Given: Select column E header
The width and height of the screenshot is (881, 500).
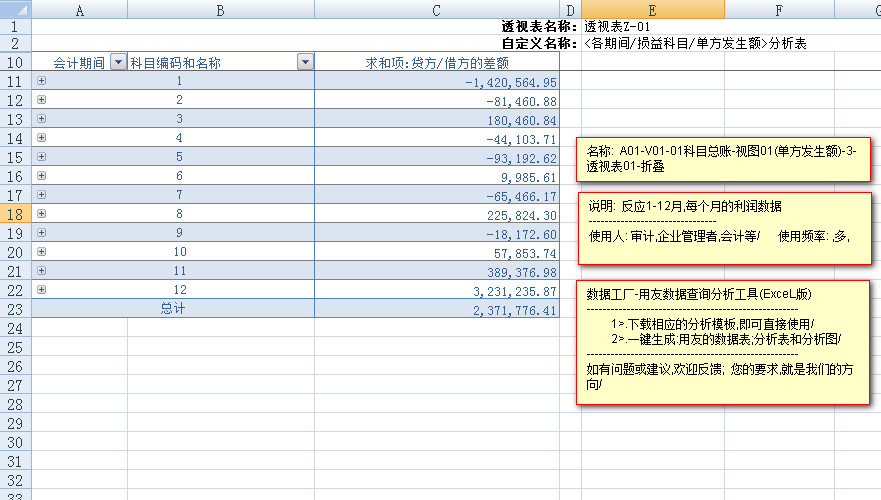Looking at the screenshot, I should [x=652, y=9].
